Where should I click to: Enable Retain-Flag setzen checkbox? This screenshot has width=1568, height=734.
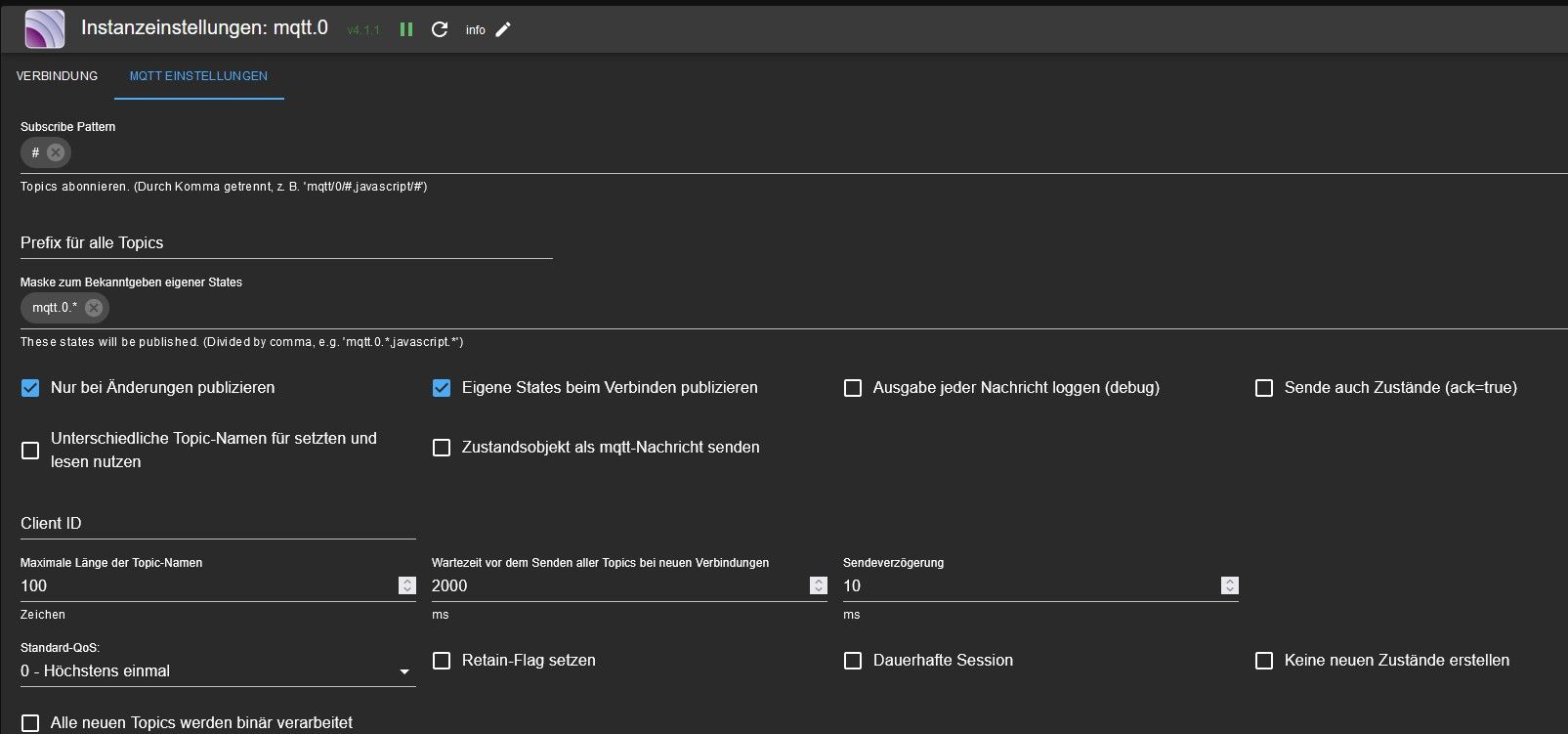[x=442, y=661]
